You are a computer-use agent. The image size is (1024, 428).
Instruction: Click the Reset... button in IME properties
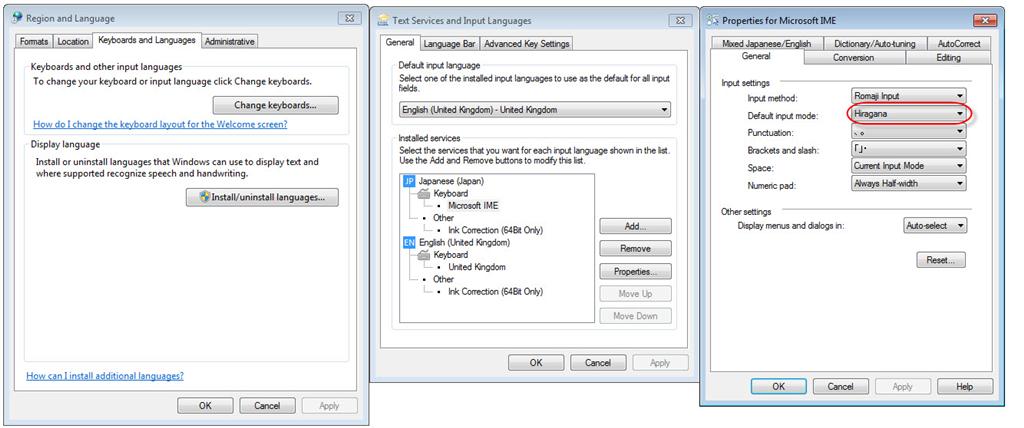[940, 260]
